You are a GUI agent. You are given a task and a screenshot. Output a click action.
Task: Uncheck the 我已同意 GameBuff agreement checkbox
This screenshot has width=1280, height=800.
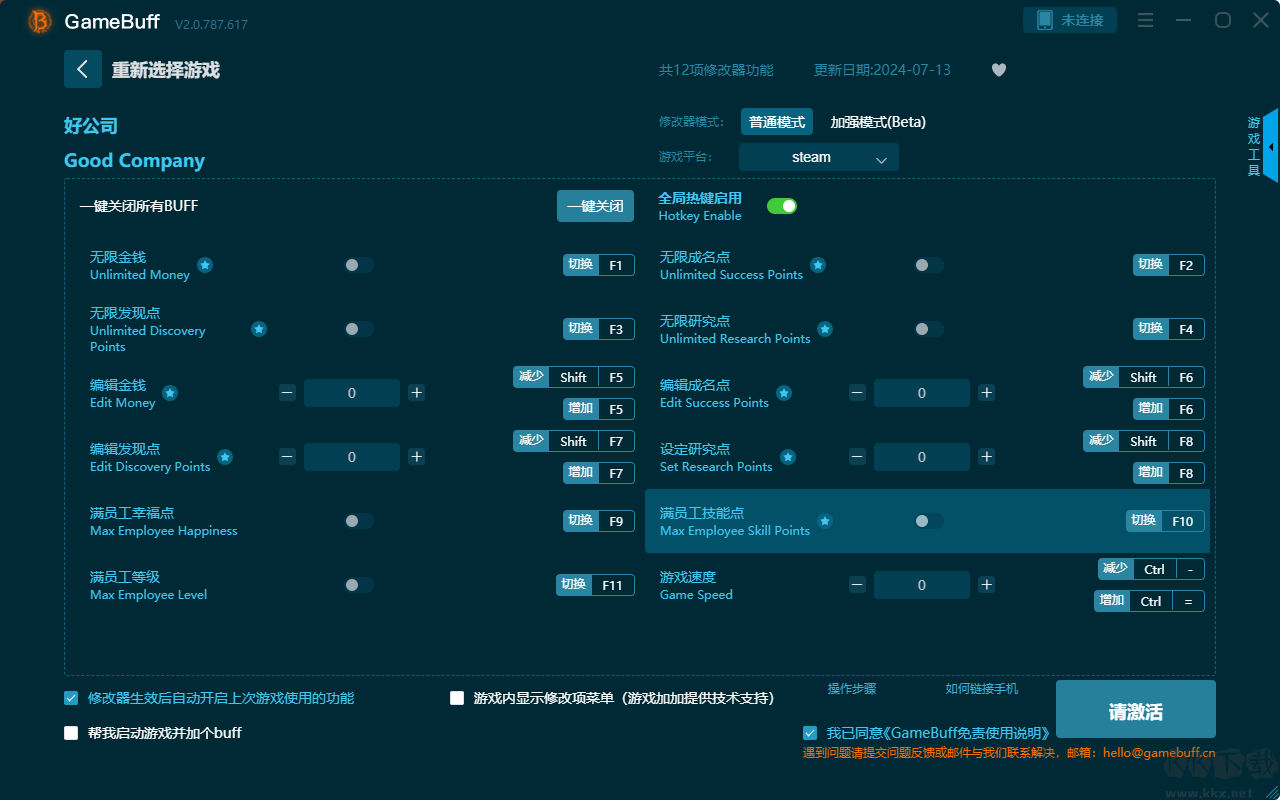click(810, 733)
